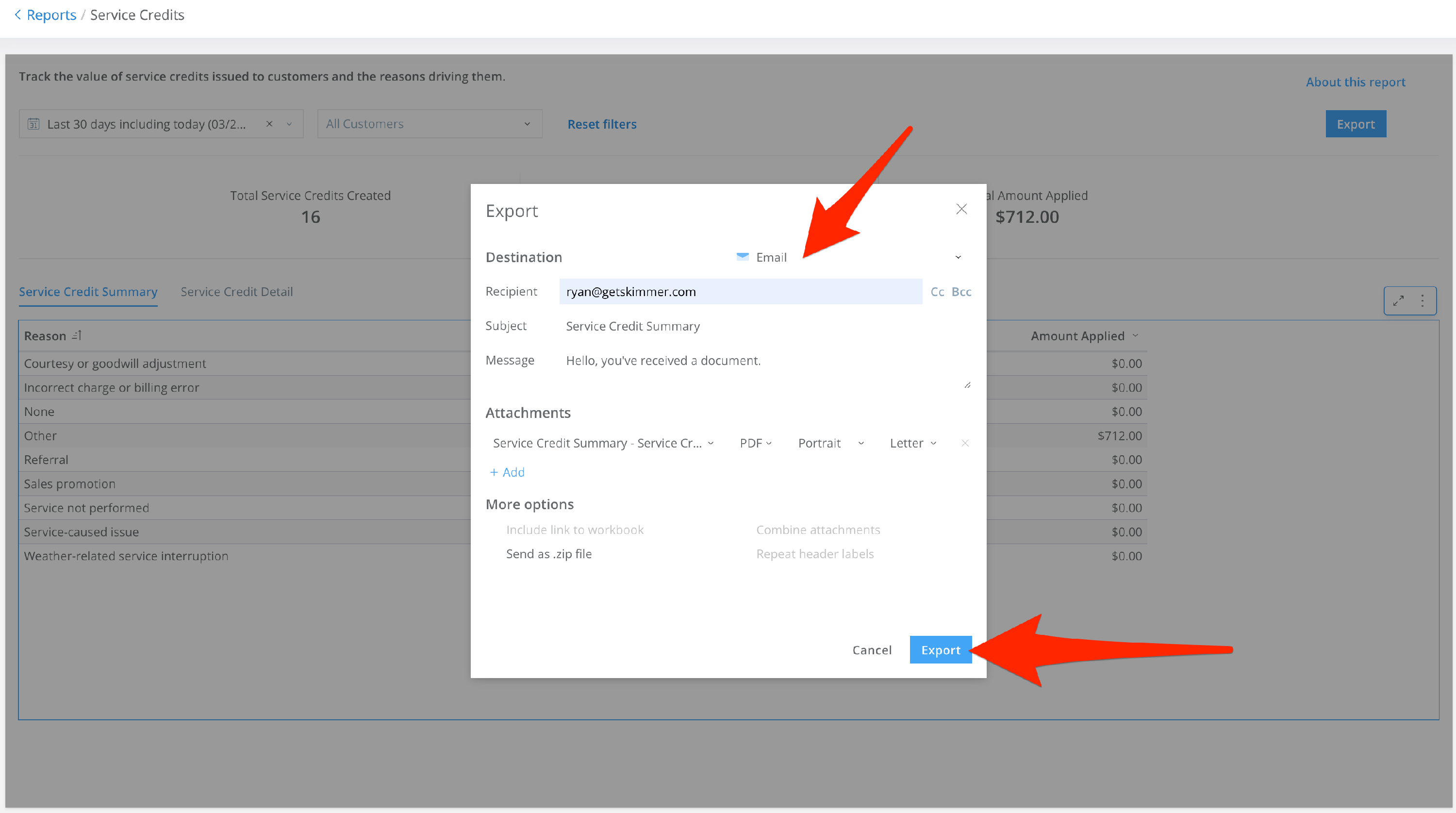The height and width of the screenshot is (813, 1456).
Task: Close the Export dialog with the X
Action: pyautogui.click(x=961, y=209)
